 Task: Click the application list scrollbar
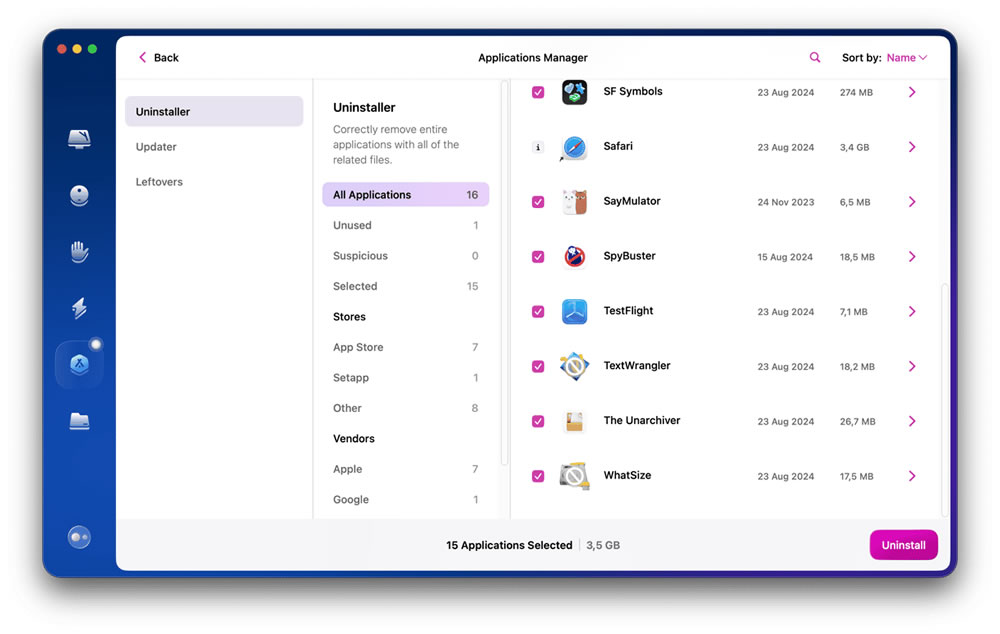click(945, 399)
